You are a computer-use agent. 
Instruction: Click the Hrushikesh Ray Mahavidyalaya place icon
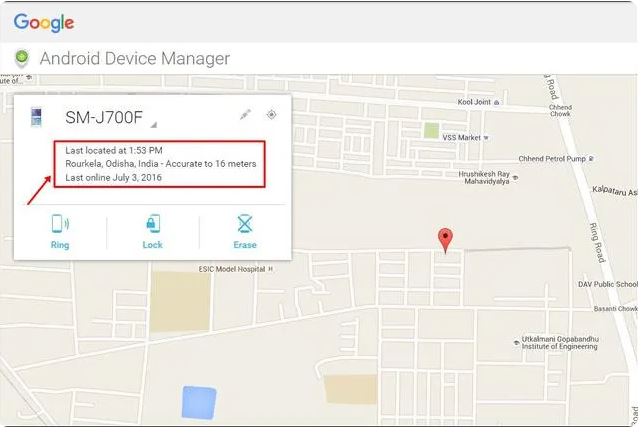tap(516, 178)
